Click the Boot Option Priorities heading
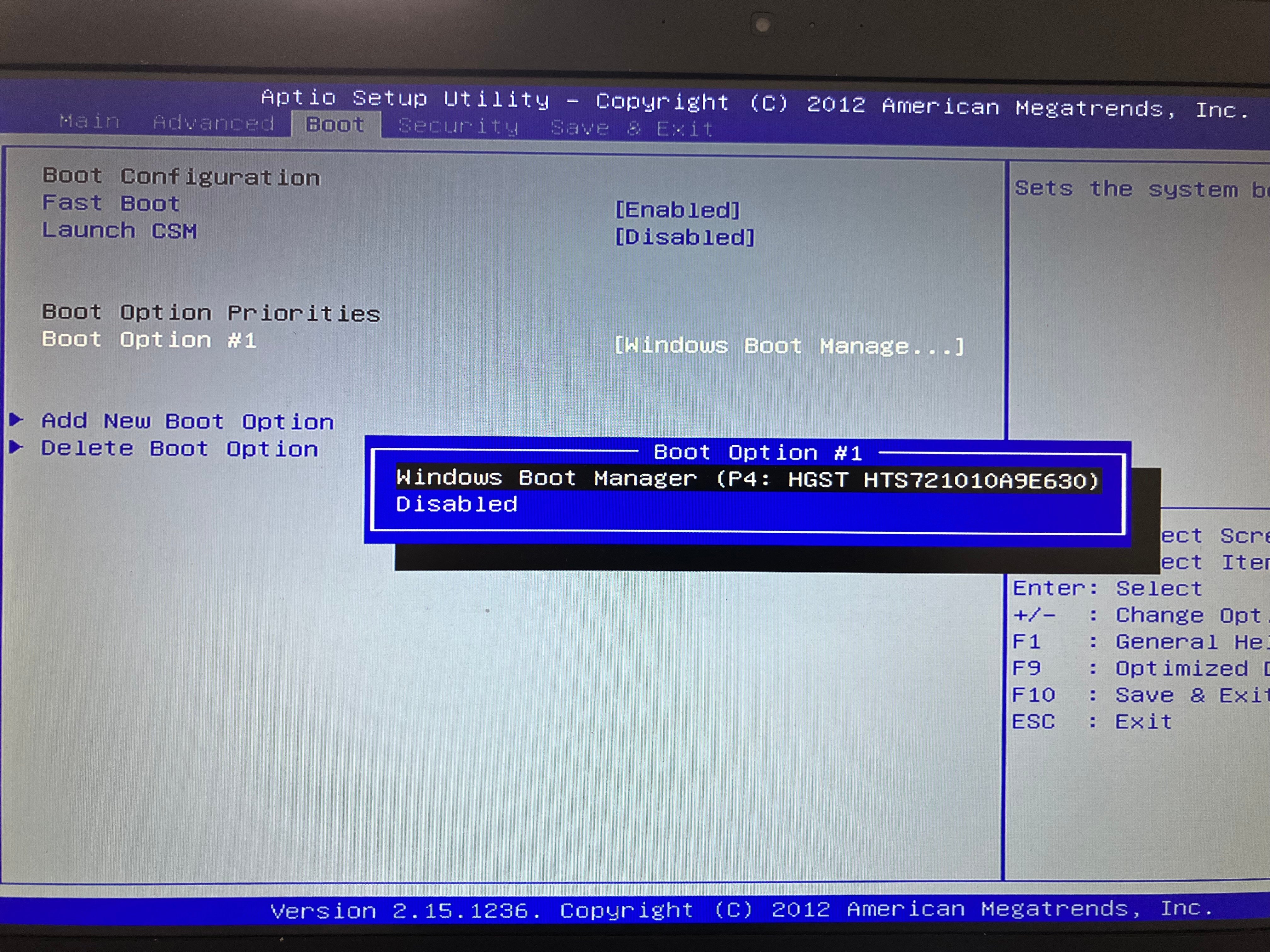 point(211,313)
